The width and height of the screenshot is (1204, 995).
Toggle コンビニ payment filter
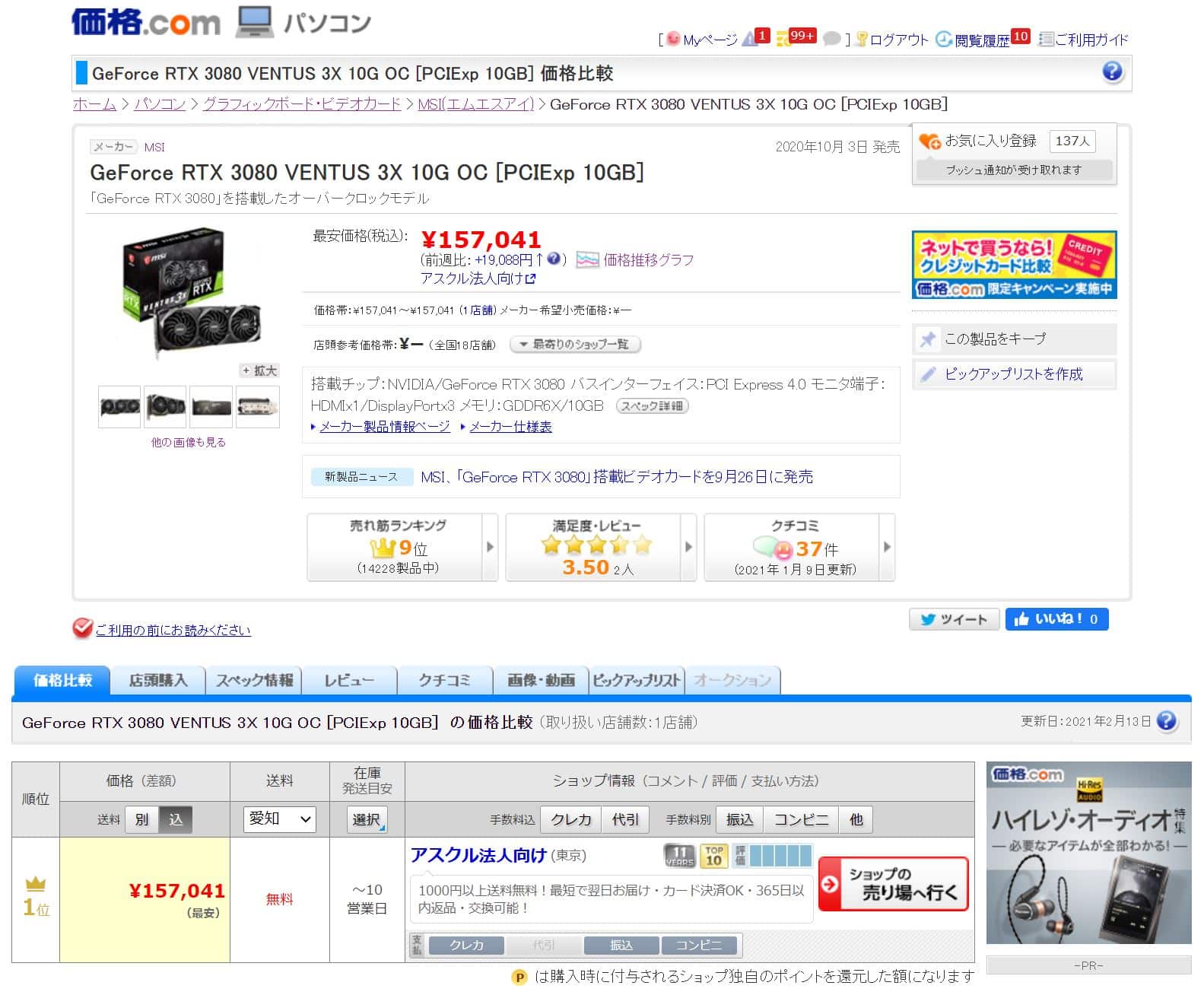802,819
